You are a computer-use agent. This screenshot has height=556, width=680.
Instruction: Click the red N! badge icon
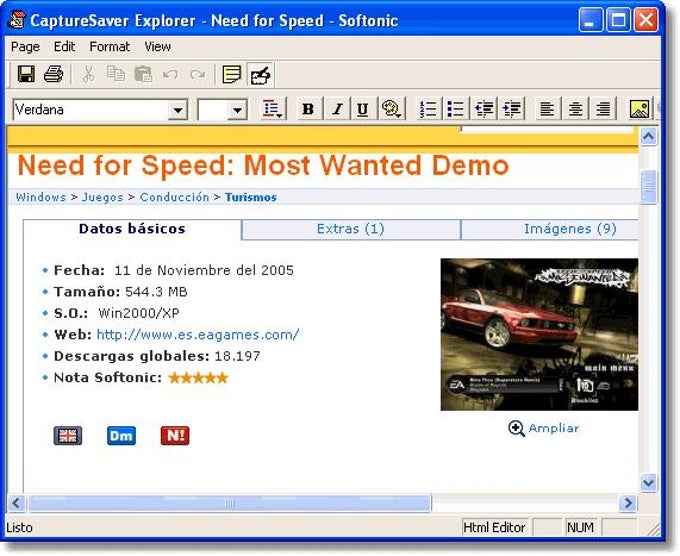(175, 436)
